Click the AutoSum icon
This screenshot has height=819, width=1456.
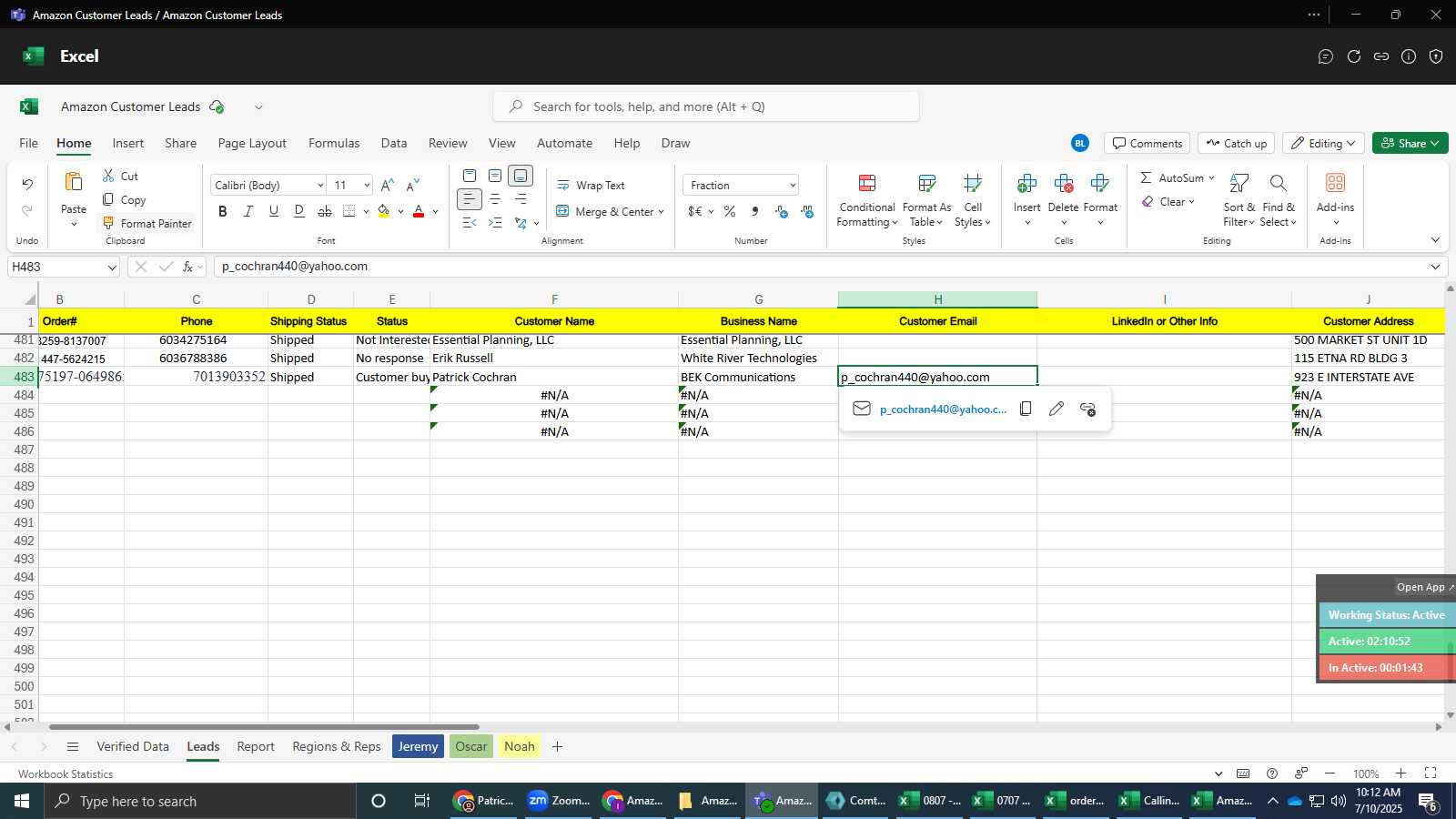[1146, 177]
